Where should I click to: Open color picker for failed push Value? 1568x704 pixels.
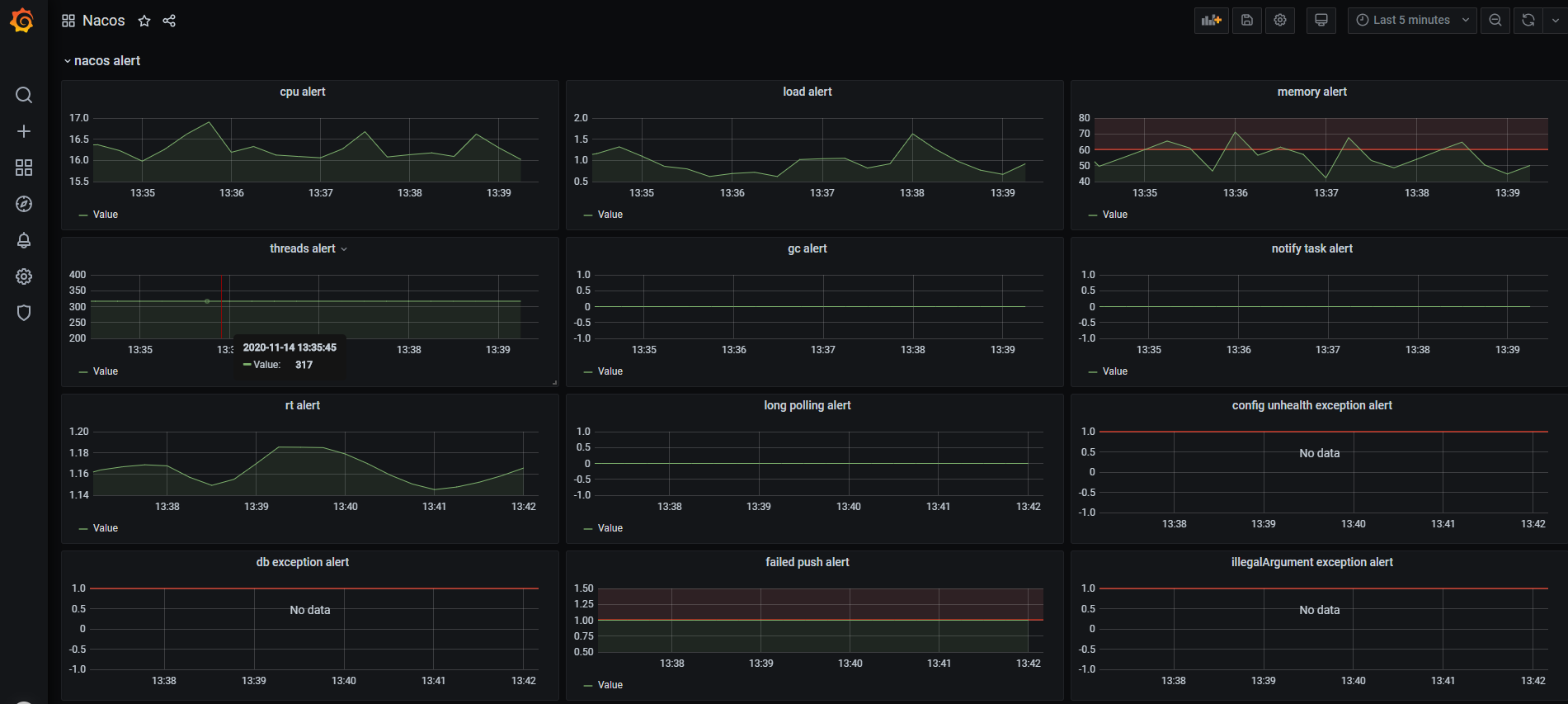588,686
